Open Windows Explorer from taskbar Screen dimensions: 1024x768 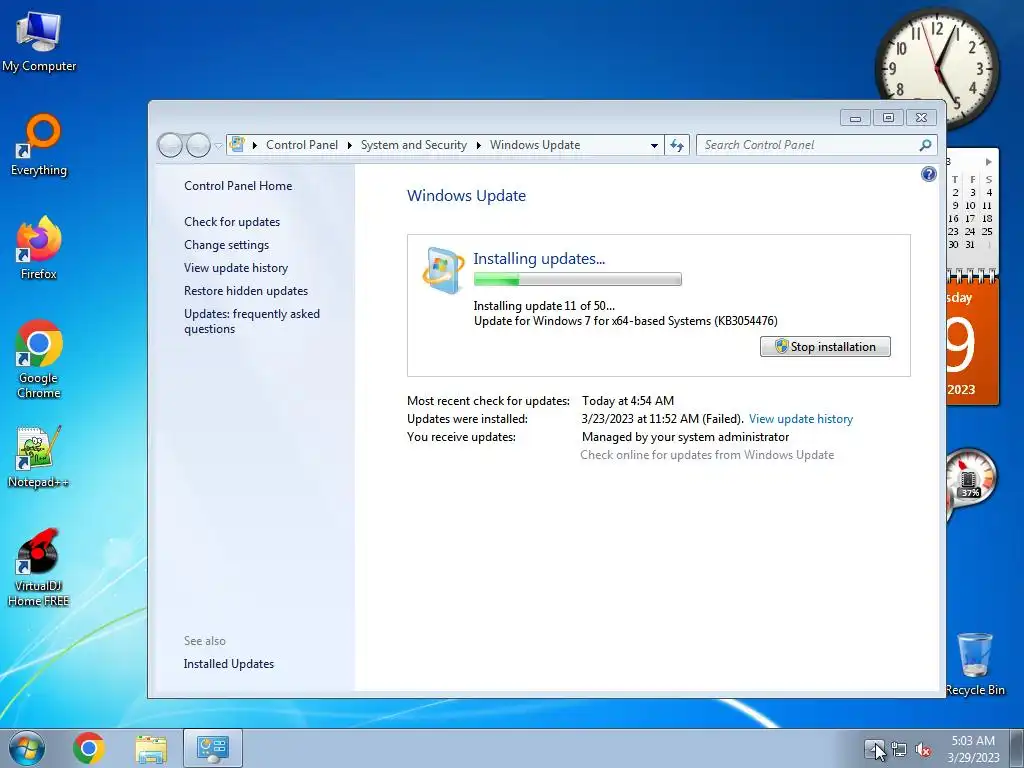click(151, 748)
